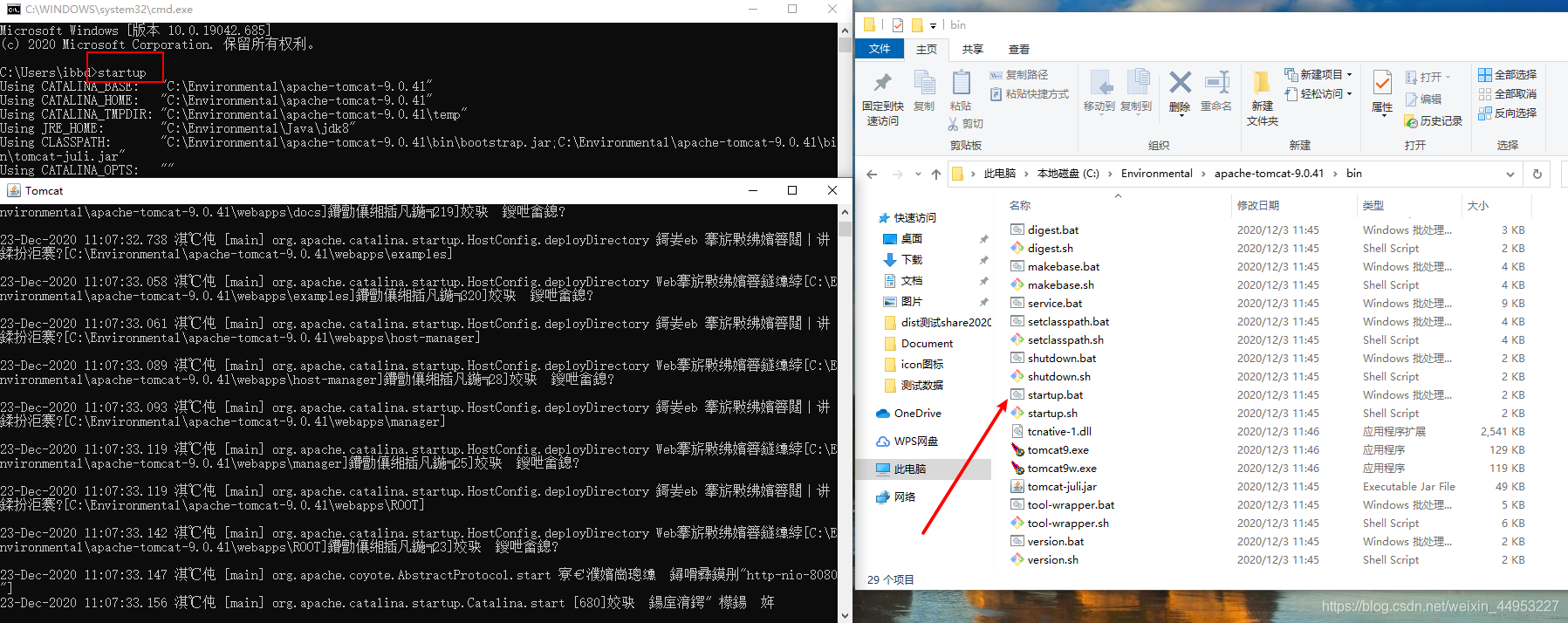Click the Delete X icon
This screenshot has width=1568, height=623.
tap(1180, 83)
